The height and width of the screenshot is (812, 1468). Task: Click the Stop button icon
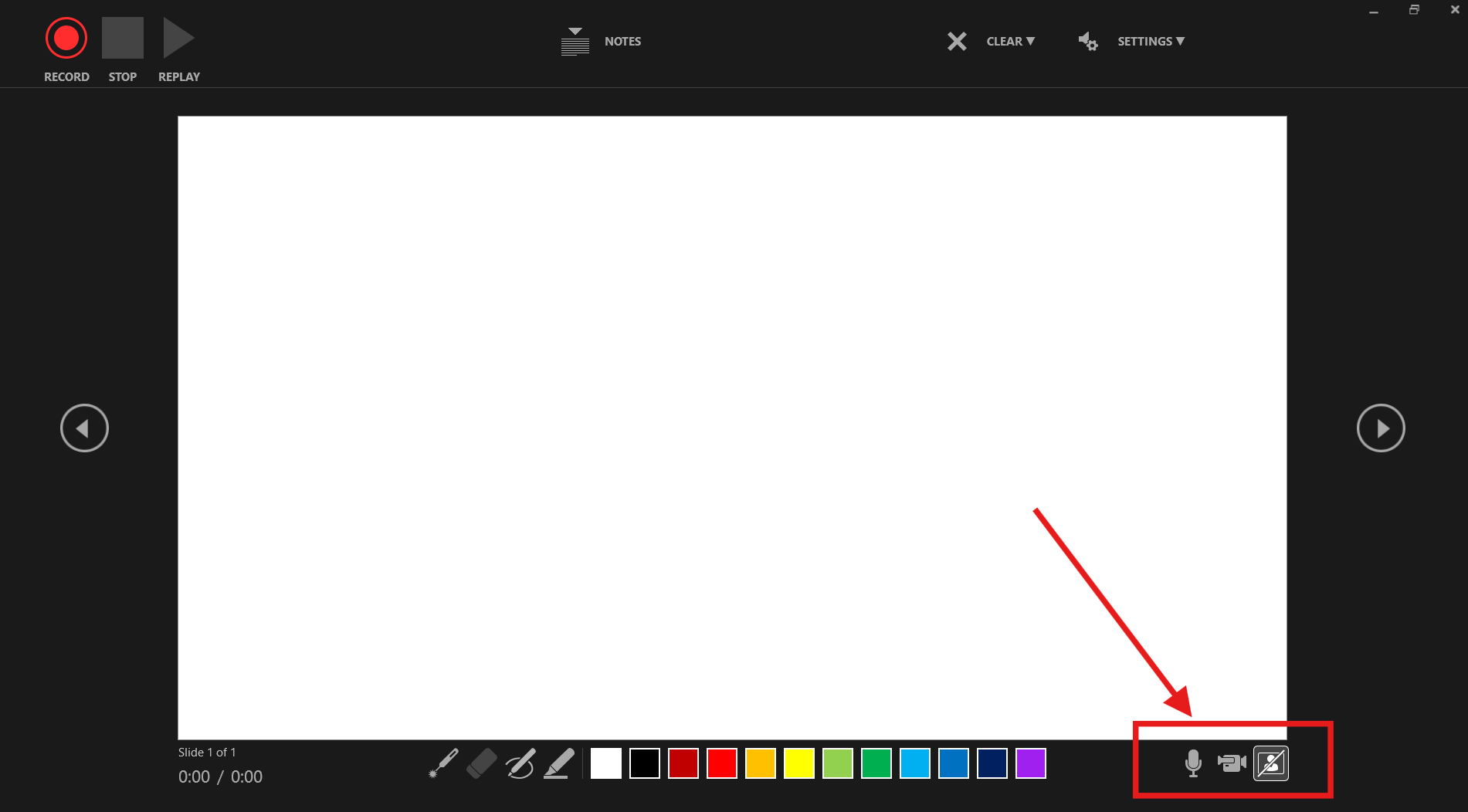tap(122, 36)
